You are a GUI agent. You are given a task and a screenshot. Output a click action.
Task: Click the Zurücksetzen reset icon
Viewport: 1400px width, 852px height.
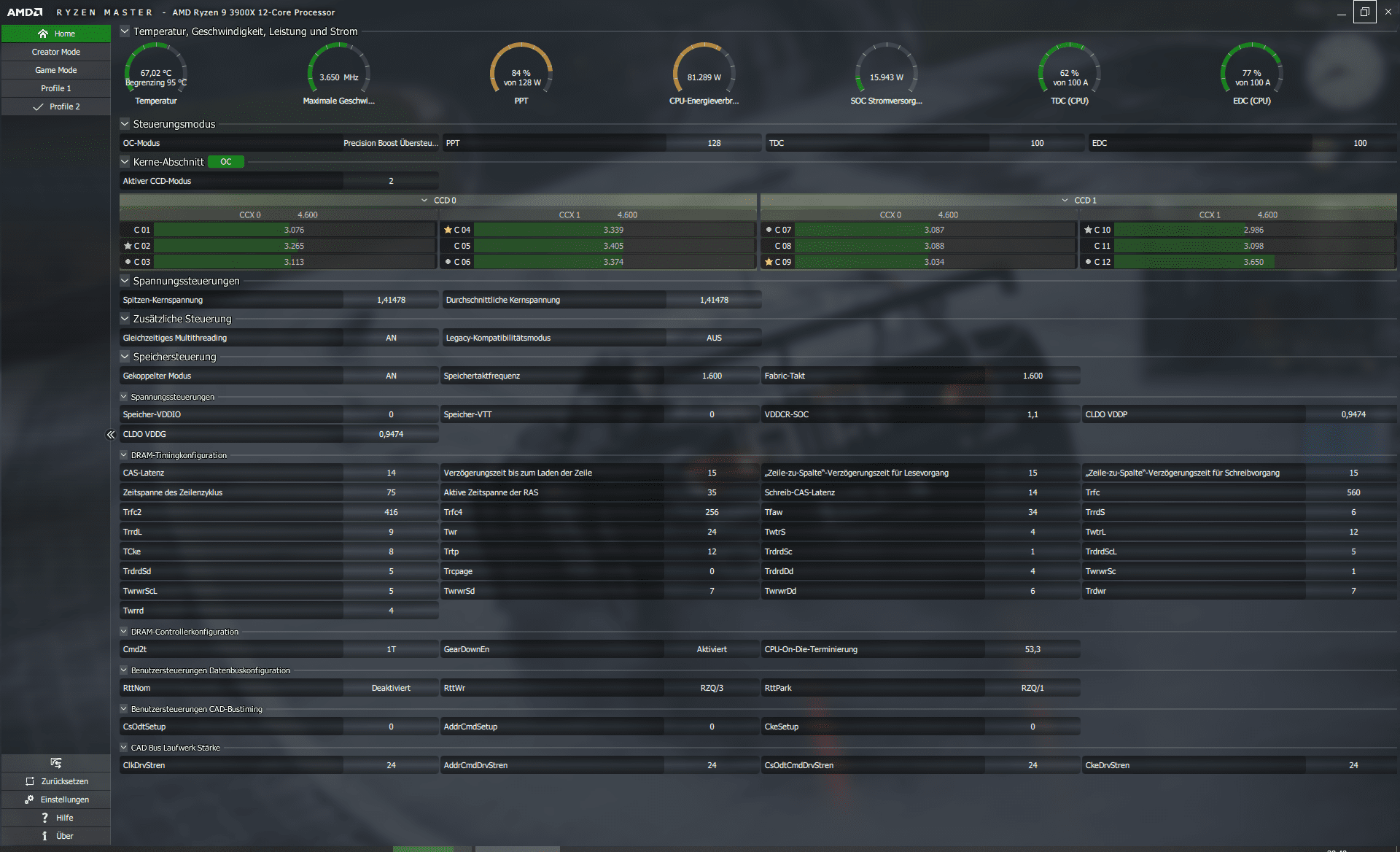coord(30,781)
